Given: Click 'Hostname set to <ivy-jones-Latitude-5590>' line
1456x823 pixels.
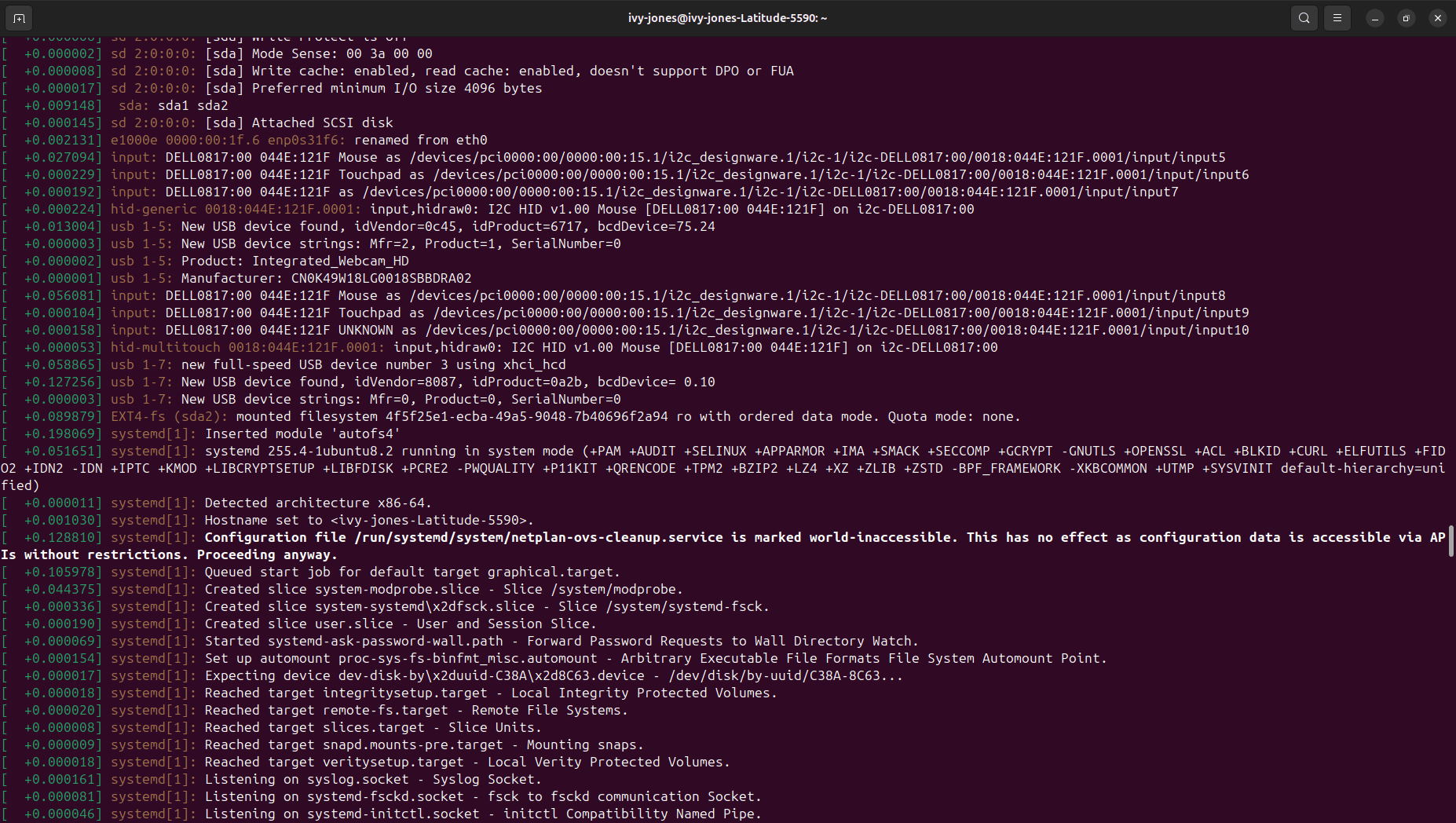Looking at the screenshot, I should [x=268, y=520].
